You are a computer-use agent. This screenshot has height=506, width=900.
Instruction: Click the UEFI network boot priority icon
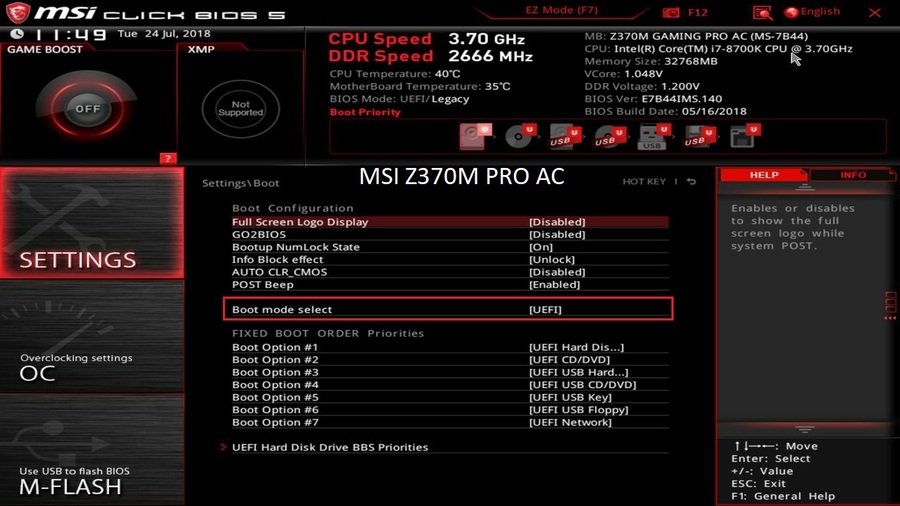point(744,137)
